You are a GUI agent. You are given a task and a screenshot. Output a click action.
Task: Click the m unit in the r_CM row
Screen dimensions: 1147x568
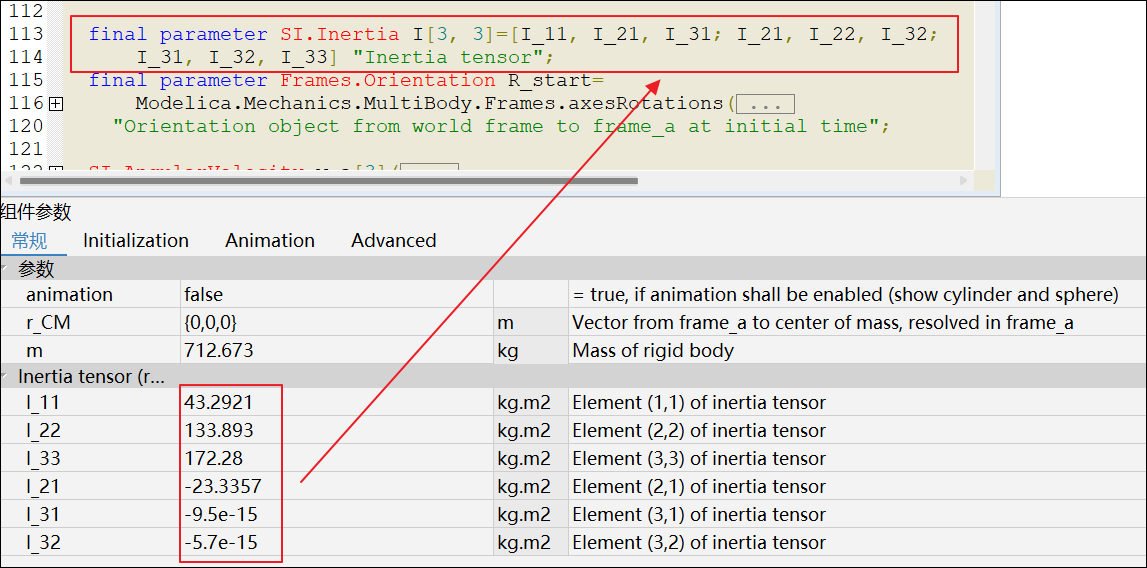[505, 322]
